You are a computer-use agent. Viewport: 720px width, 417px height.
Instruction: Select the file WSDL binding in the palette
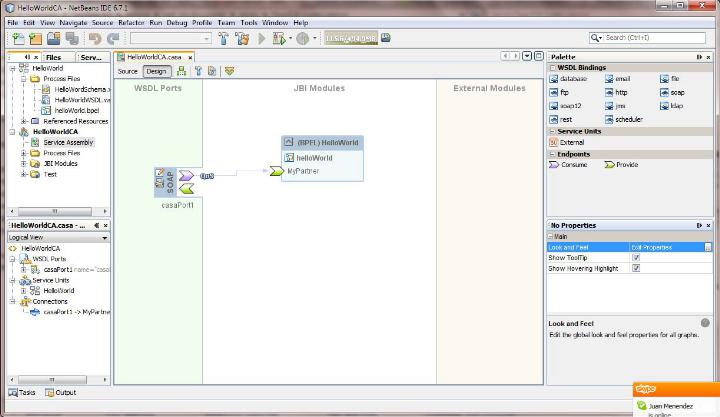(669, 79)
